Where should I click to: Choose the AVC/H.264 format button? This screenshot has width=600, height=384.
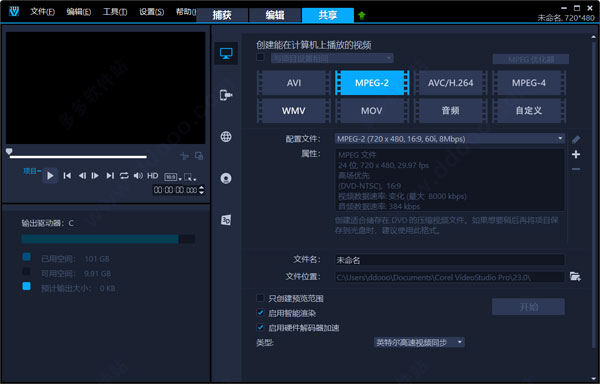[x=450, y=83]
